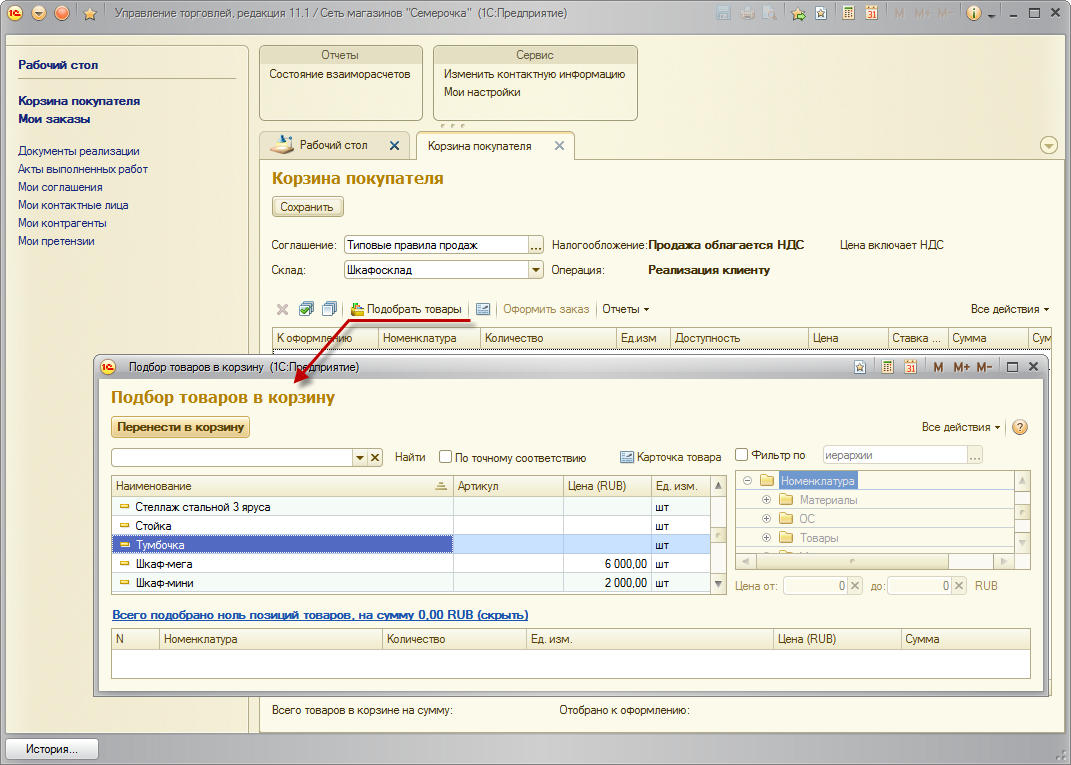Clear the 'Цена от' value
1071x765 pixels.
tap(855, 585)
